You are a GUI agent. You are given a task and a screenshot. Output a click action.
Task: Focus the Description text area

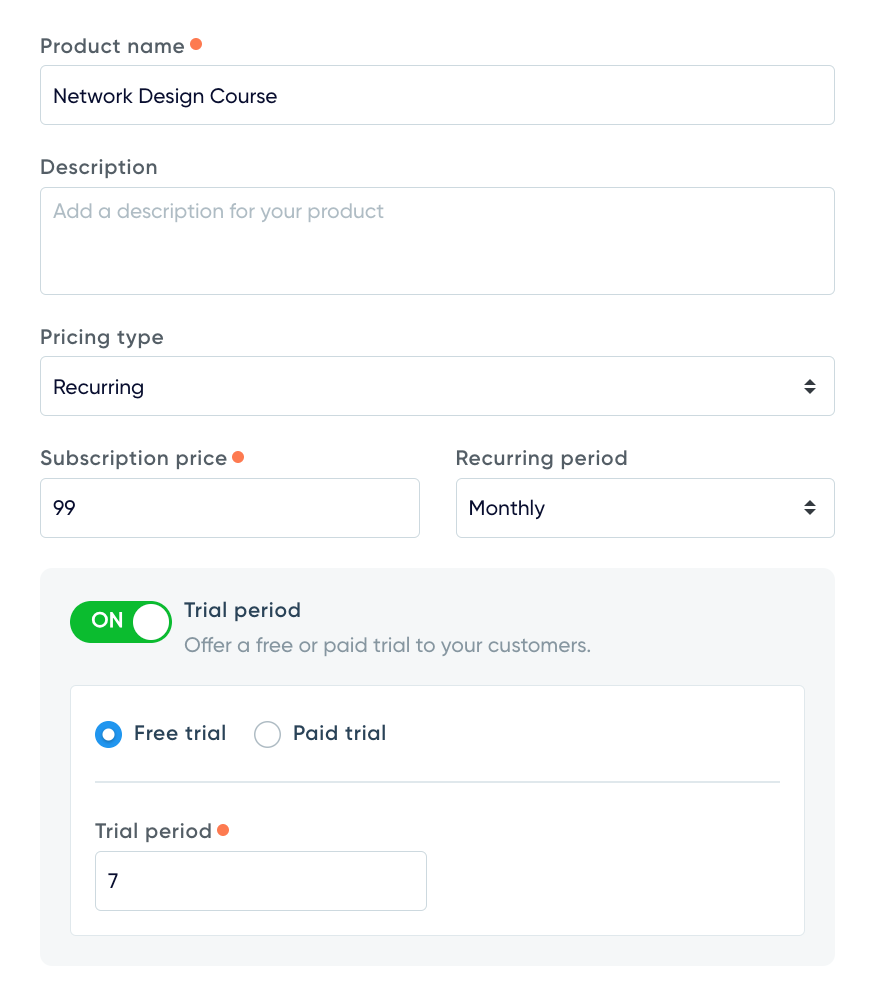[436, 241]
